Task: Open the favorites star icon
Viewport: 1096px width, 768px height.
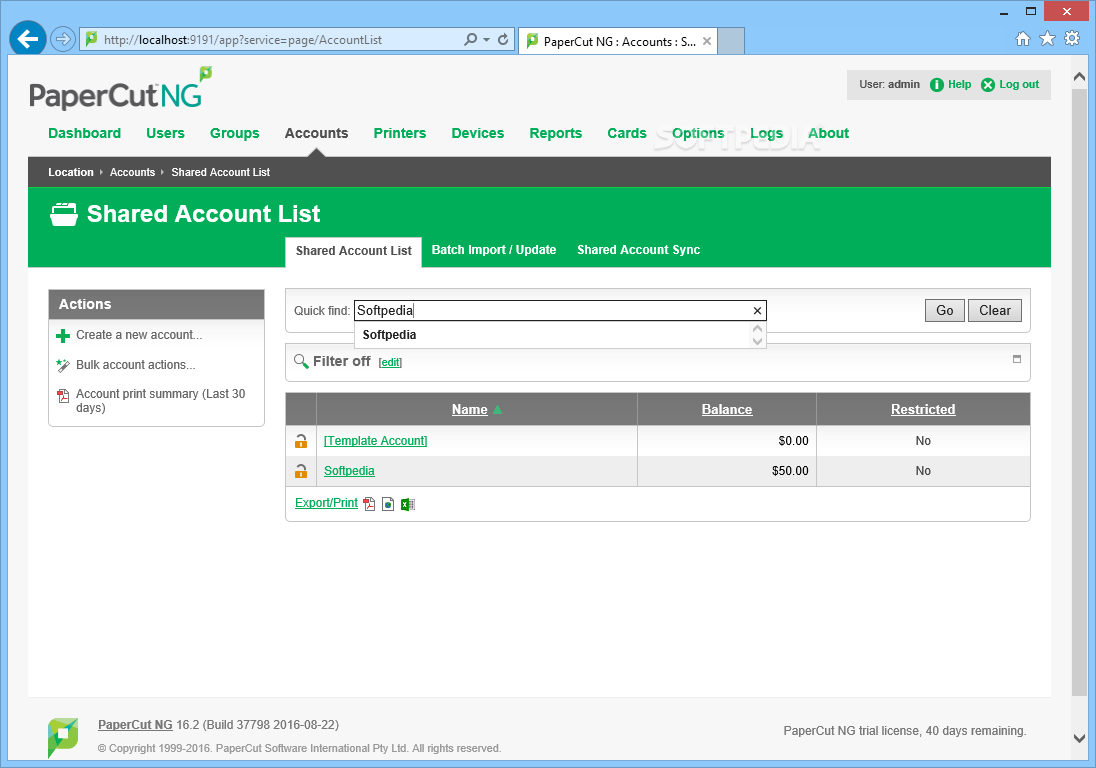Action: (x=1047, y=38)
